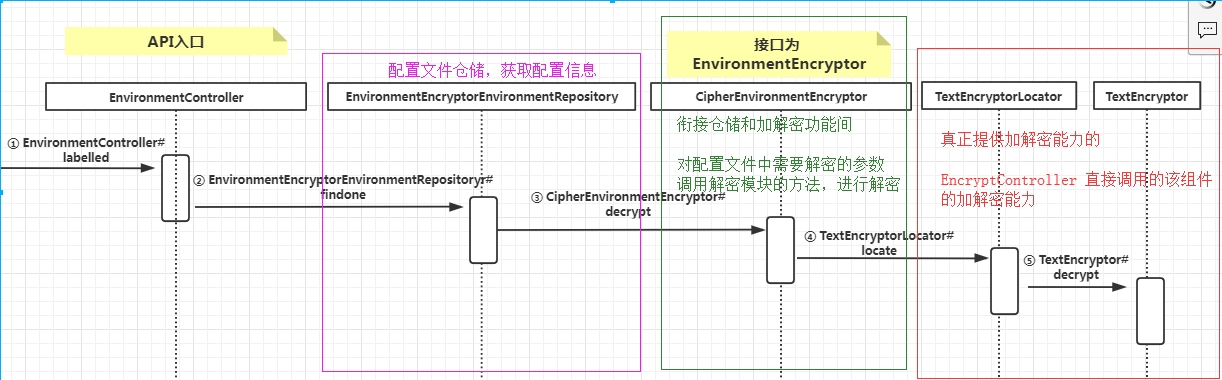
Task: Click the message label '⑤ TextEncryptor# decrypt'
Action: coord(1076,267)
